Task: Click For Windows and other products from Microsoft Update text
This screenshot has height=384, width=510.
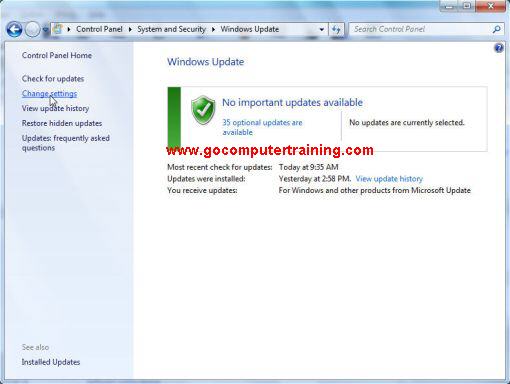Action: (x=375, y=190)
